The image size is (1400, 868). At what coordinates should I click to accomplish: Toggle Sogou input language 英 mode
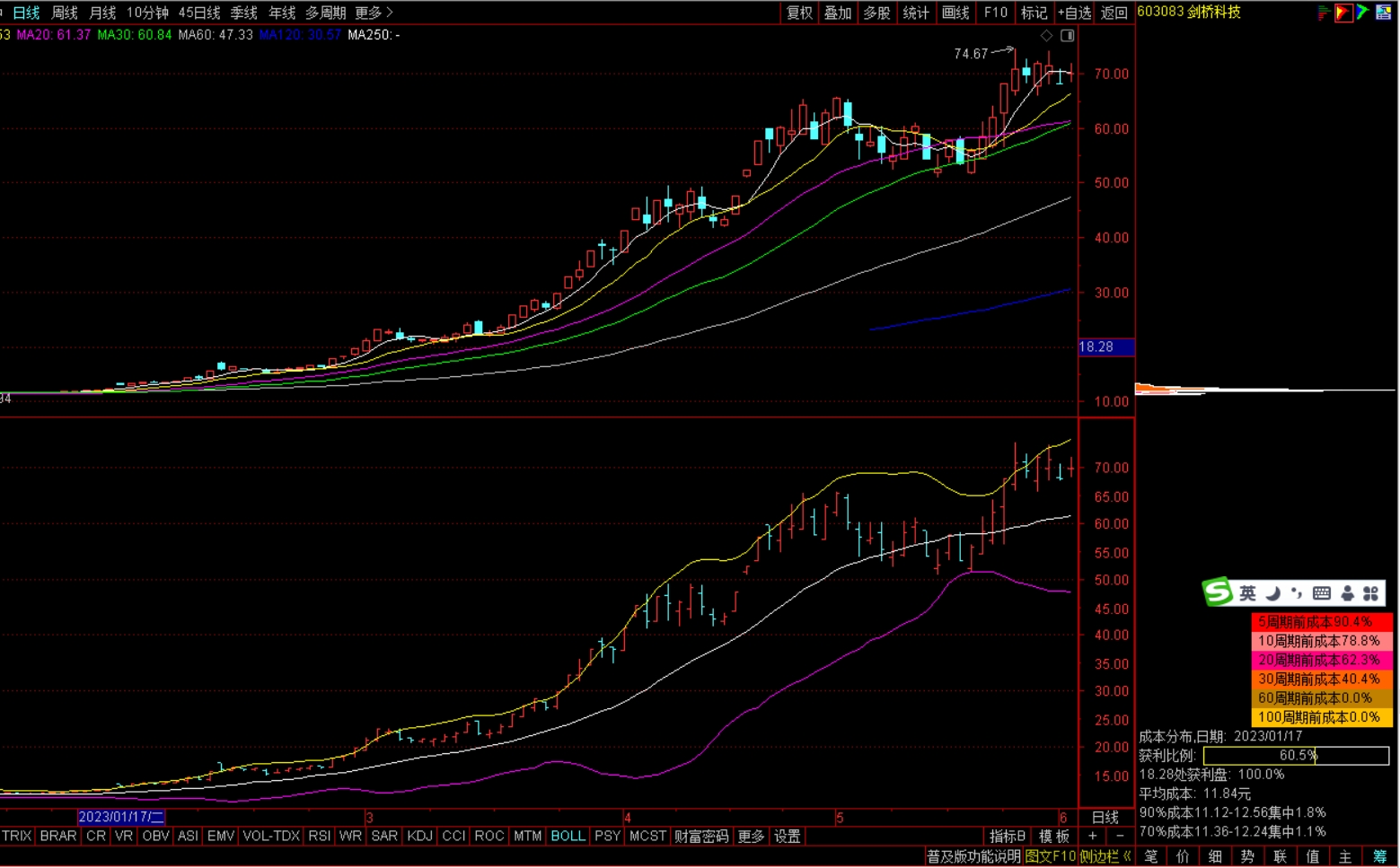(1247, 593)
